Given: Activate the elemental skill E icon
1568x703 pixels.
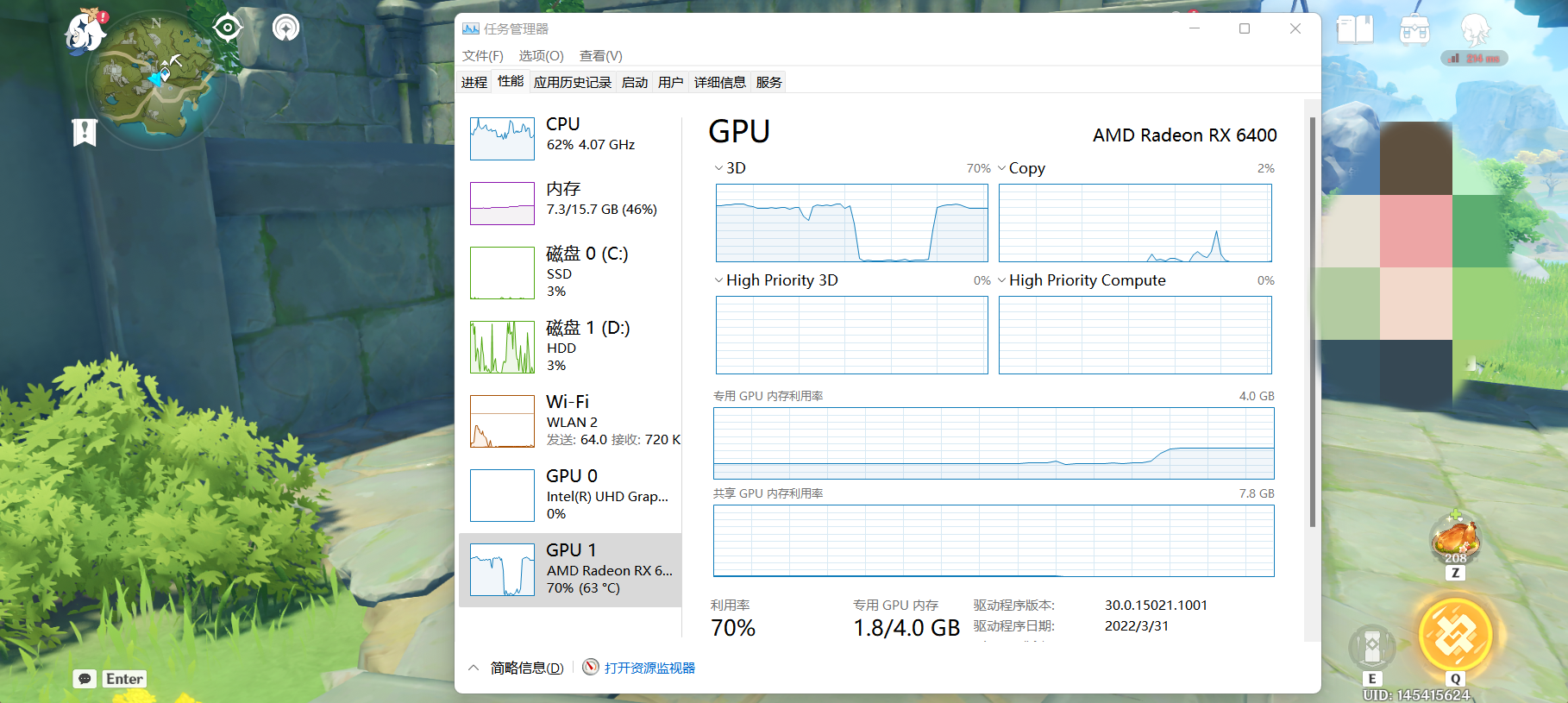Looking at the screenshot, I should coord(1372,647).
